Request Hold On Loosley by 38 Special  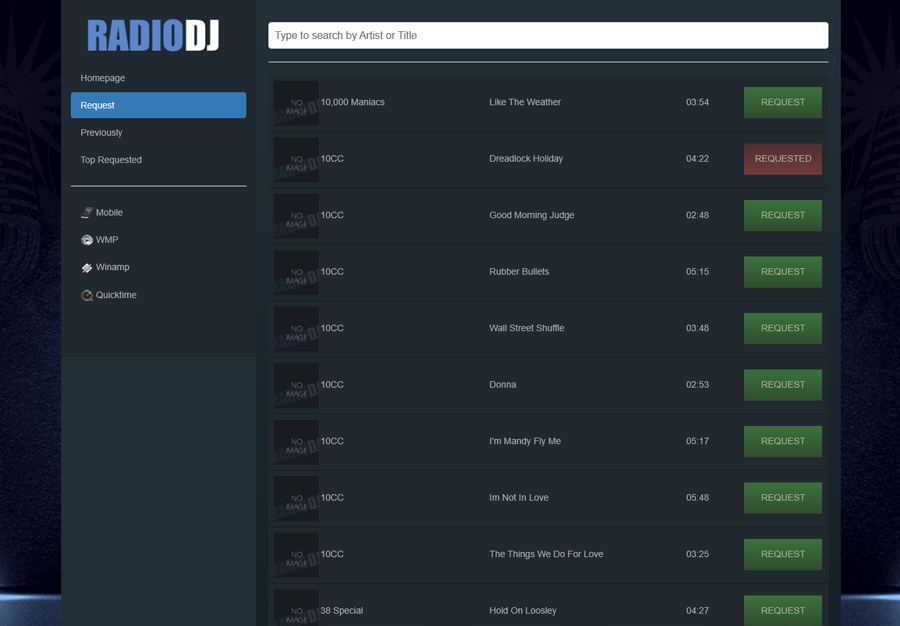782,609
